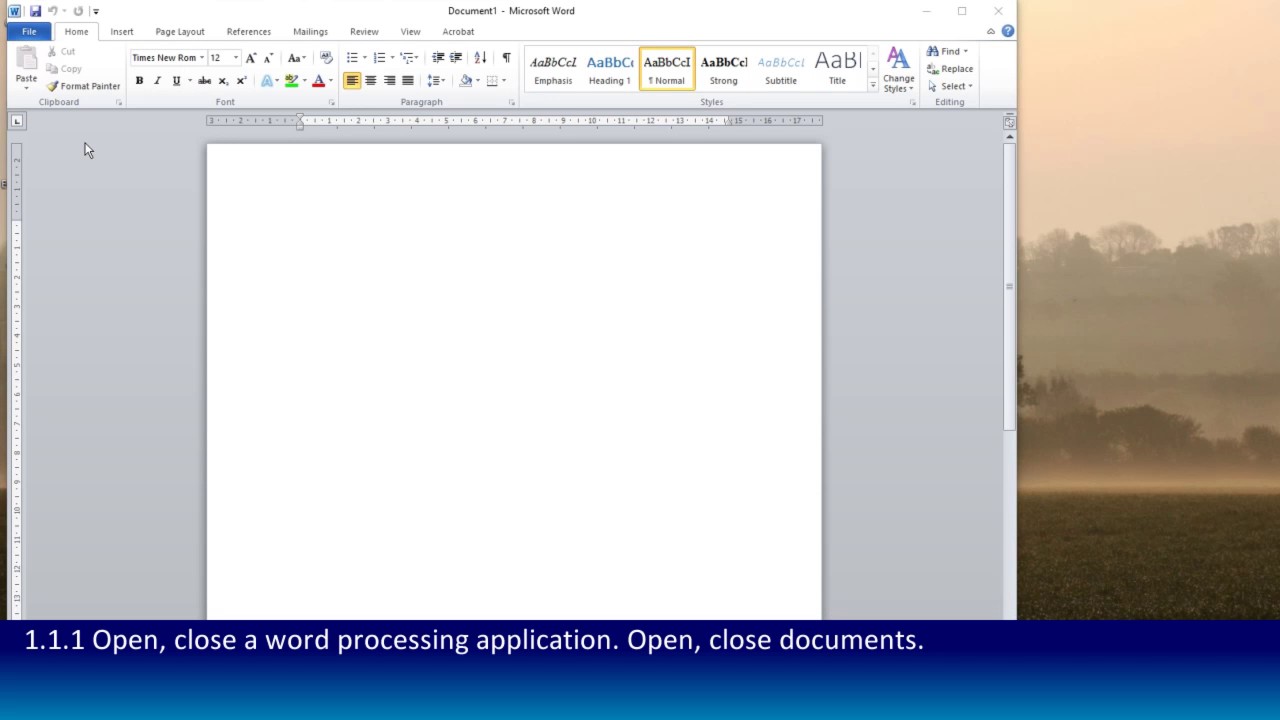Viewport: 1280px width, 720px height.
Task: Click the Clear Formatting icon
Action: [x=326, y=58]
